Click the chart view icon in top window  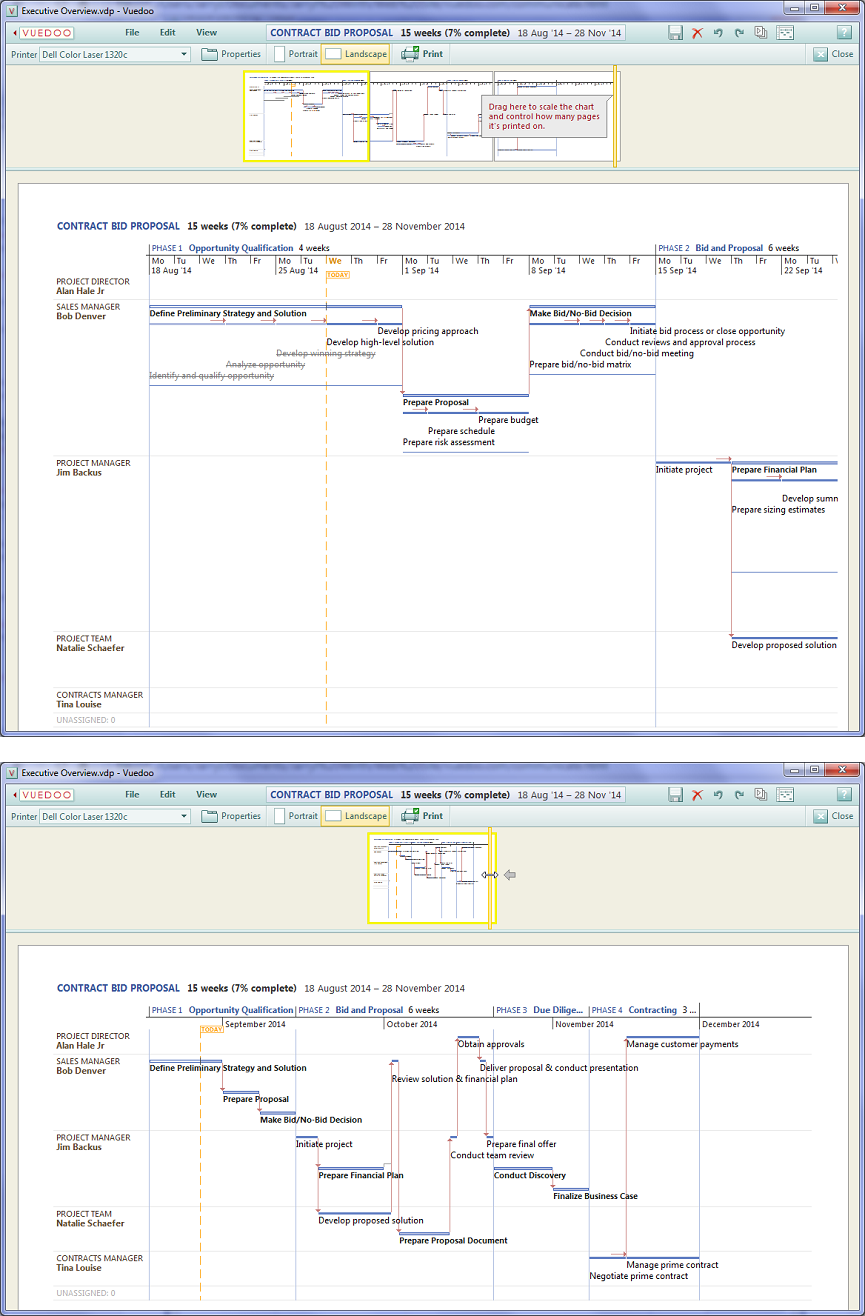785,33
